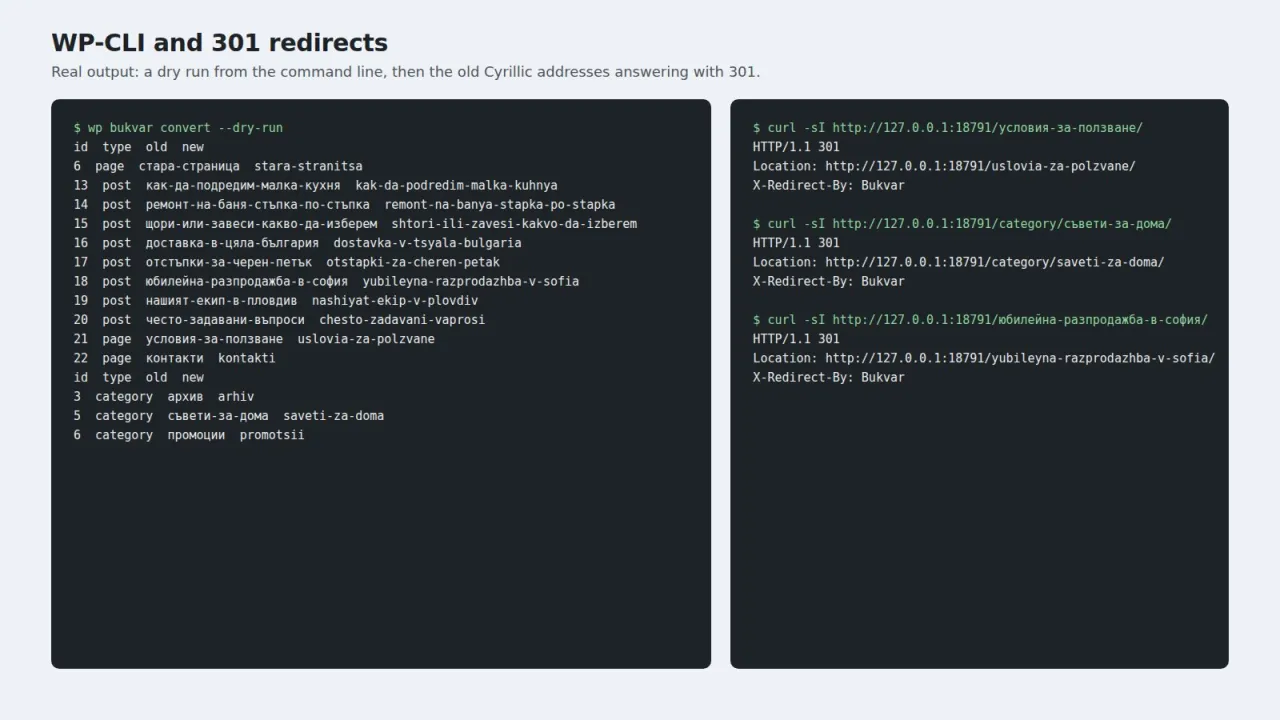Click page row 21 in the dry-run table

pos(254,339)
